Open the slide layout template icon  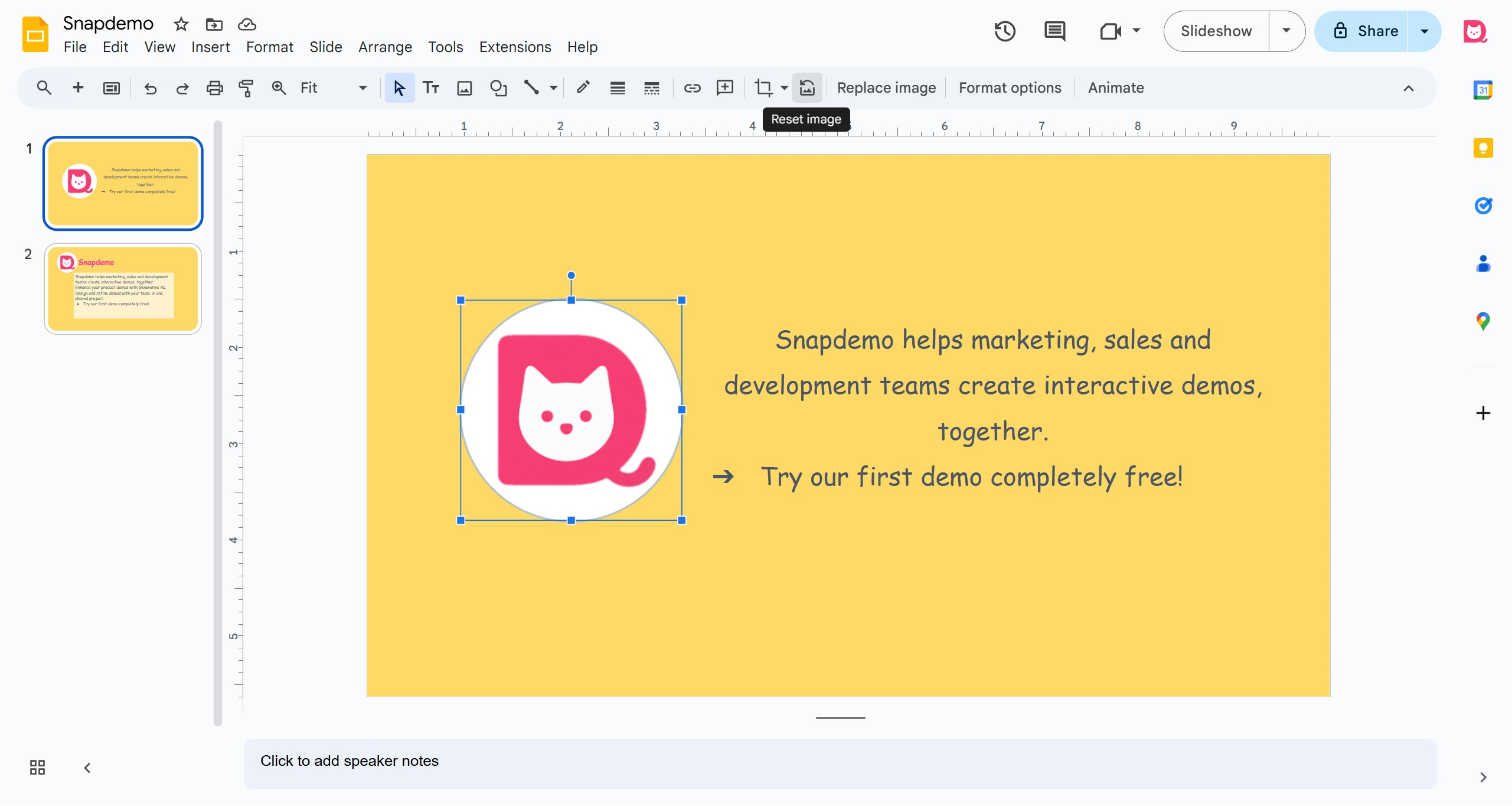tap(112, 88)
